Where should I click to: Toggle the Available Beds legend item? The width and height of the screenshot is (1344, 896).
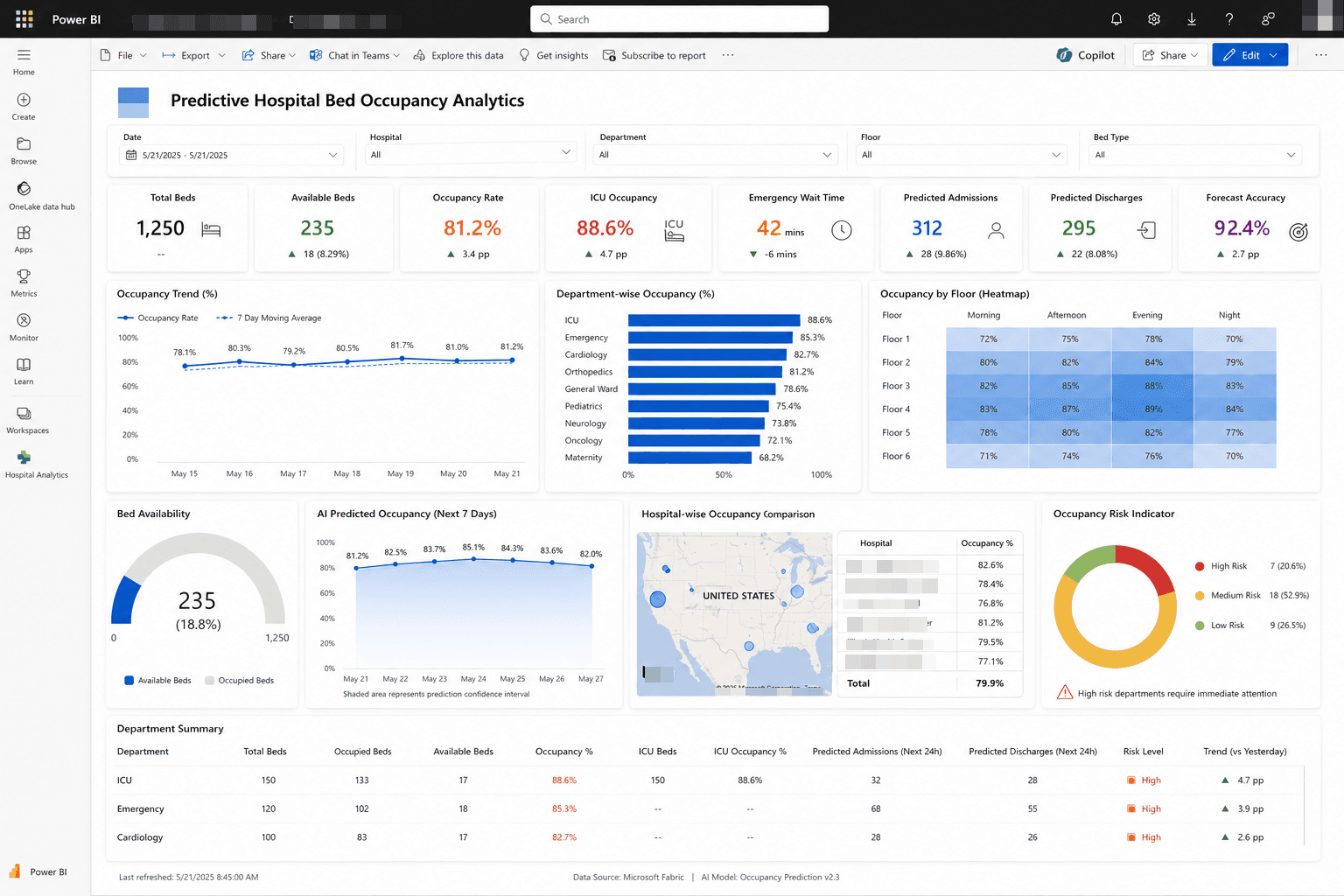pyautogui.click(x=157, y=680)
